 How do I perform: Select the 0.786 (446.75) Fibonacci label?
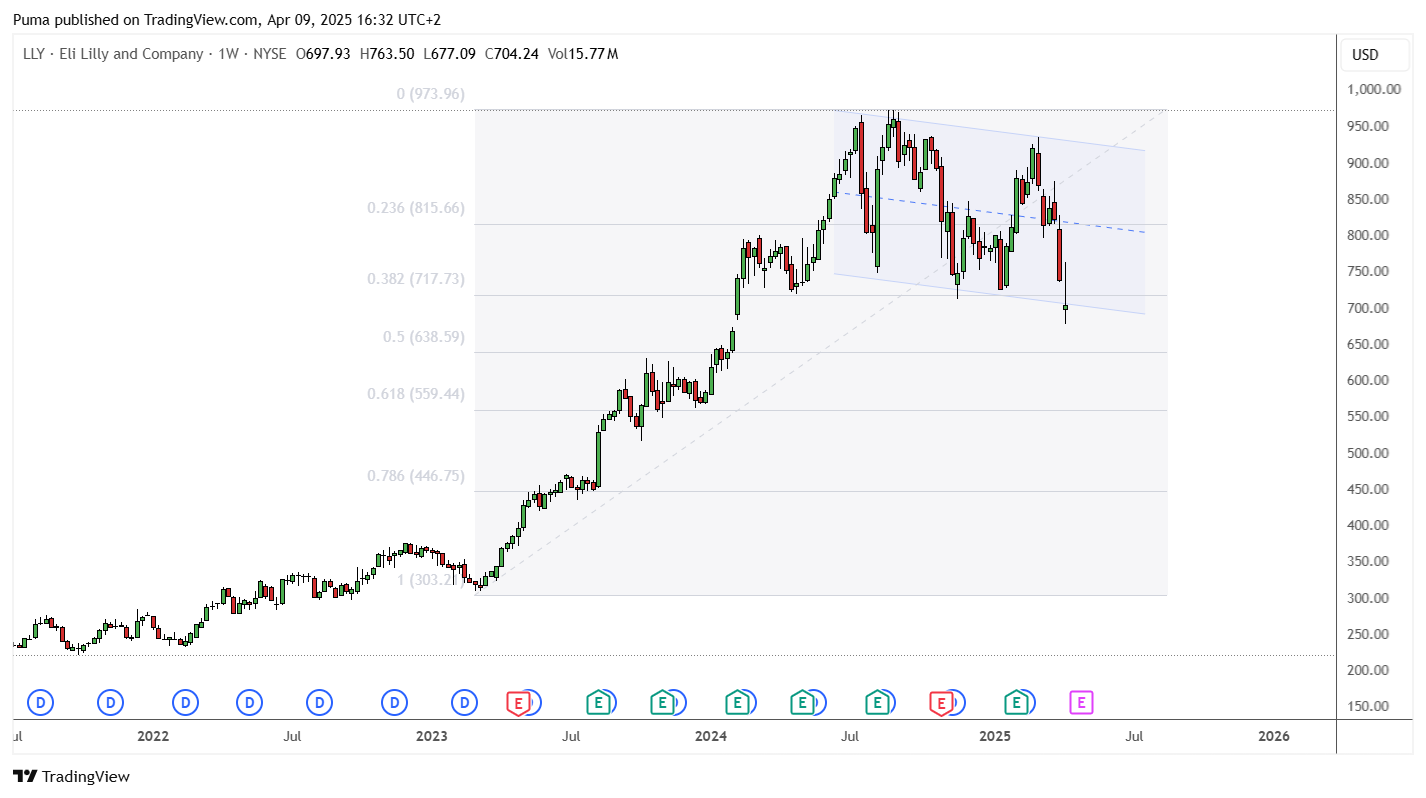pyautogui.click(x=416, y=476)
